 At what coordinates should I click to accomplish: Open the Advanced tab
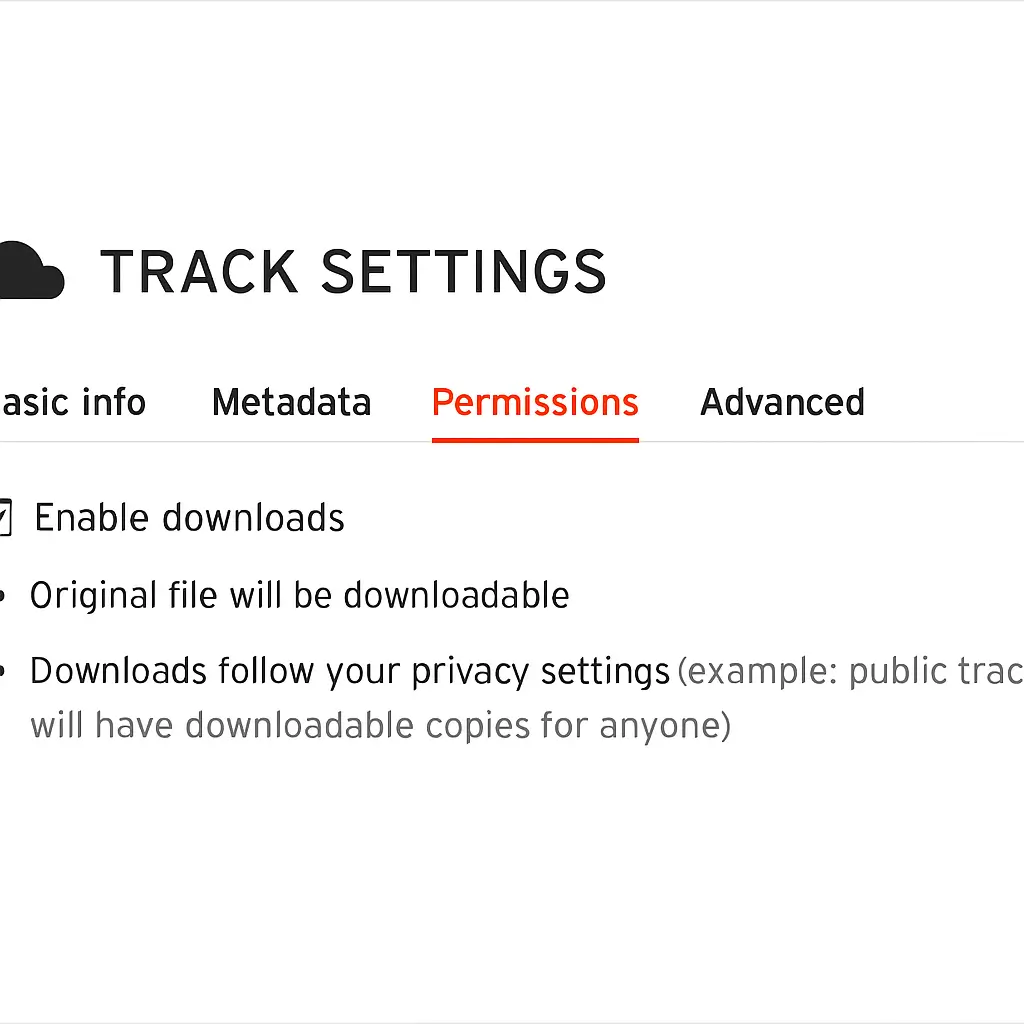pyautogui.click(x=782, y=402)
